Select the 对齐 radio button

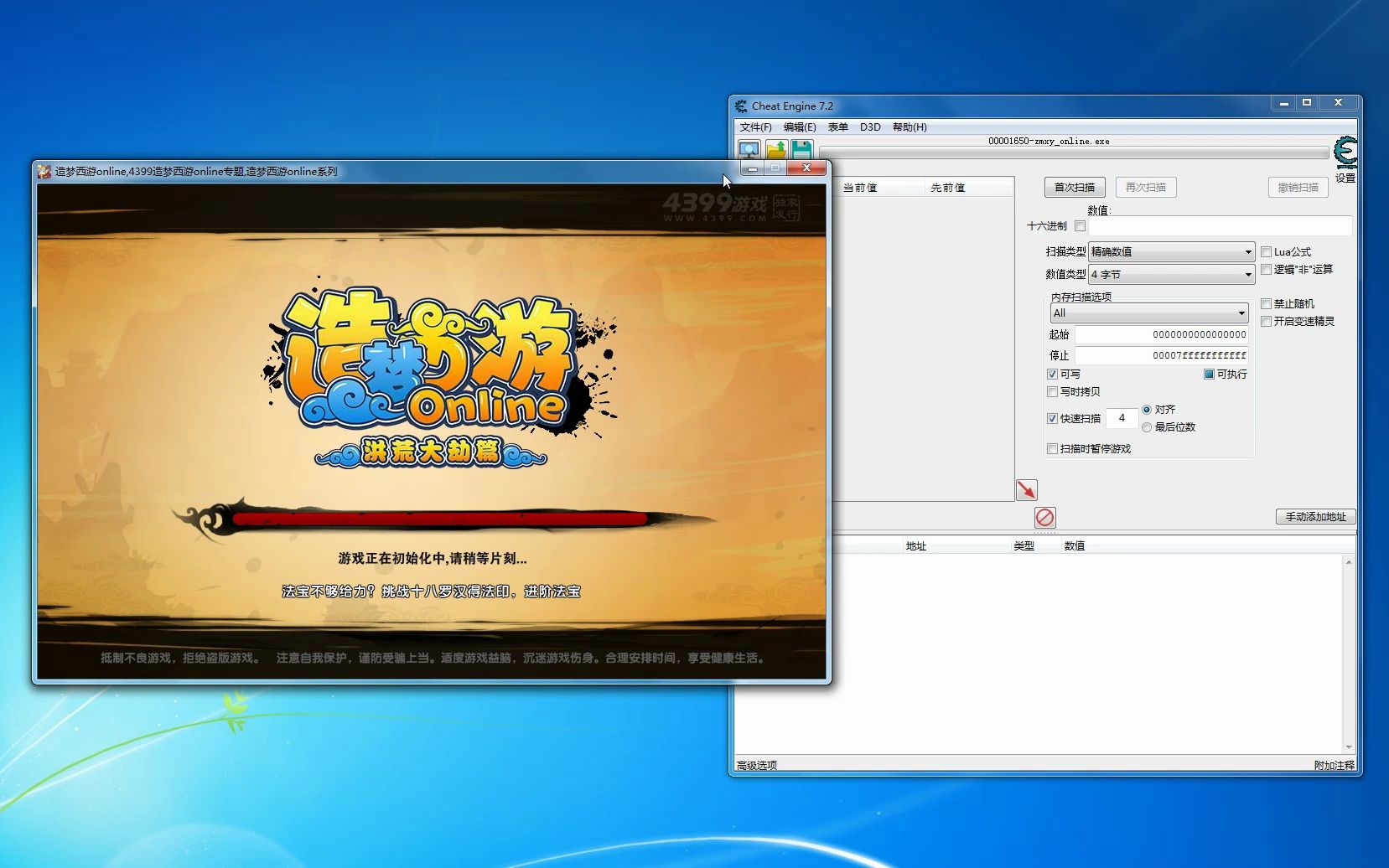coord(1147,410)
